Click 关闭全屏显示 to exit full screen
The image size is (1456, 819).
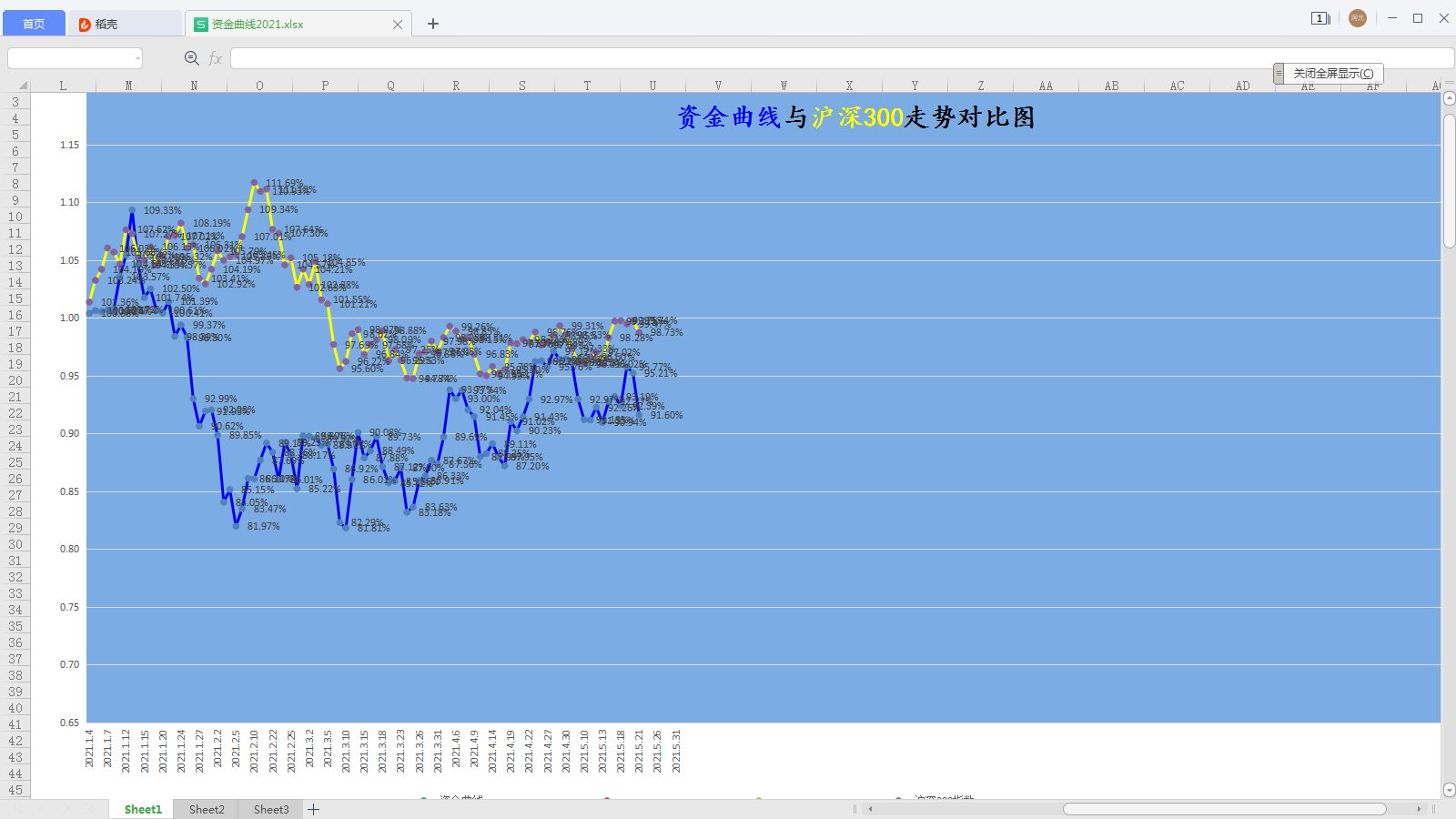click(x=1333, y=74)
